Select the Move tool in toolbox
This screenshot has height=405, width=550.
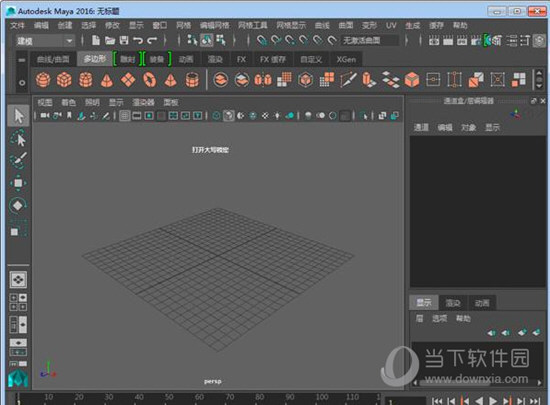click(18, 183)
